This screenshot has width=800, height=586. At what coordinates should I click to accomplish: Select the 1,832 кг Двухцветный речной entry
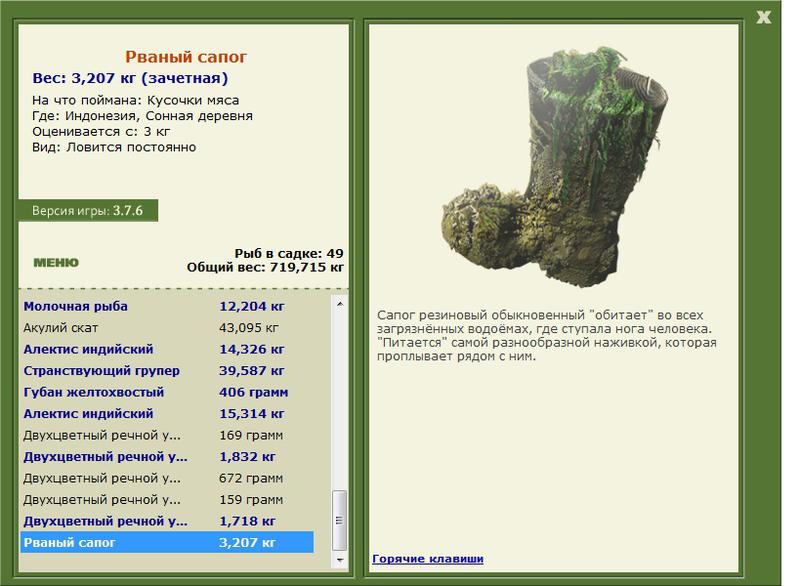[x=105, y=457]
